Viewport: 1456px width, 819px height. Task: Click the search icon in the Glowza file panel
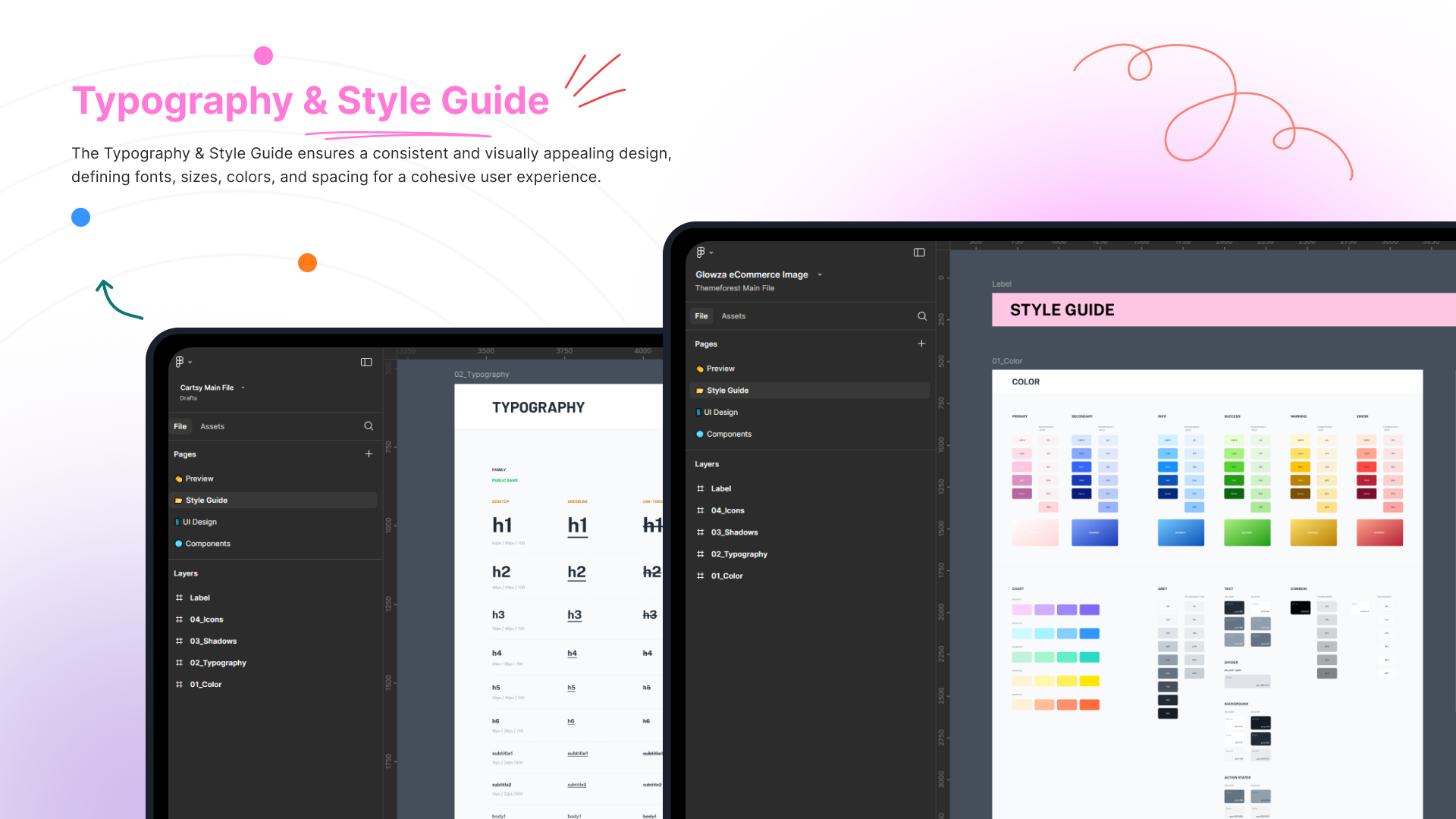[x=921, y=316]
